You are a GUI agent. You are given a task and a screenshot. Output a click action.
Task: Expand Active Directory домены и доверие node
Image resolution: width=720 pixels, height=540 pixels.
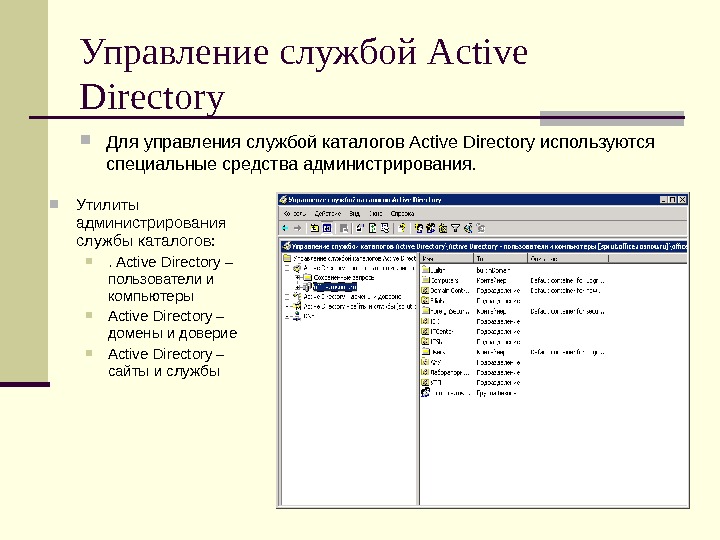click(x=287, y=297)
